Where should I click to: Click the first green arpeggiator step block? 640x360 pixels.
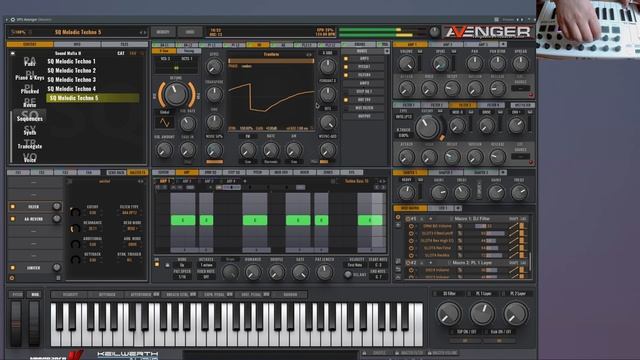point(183,220)
